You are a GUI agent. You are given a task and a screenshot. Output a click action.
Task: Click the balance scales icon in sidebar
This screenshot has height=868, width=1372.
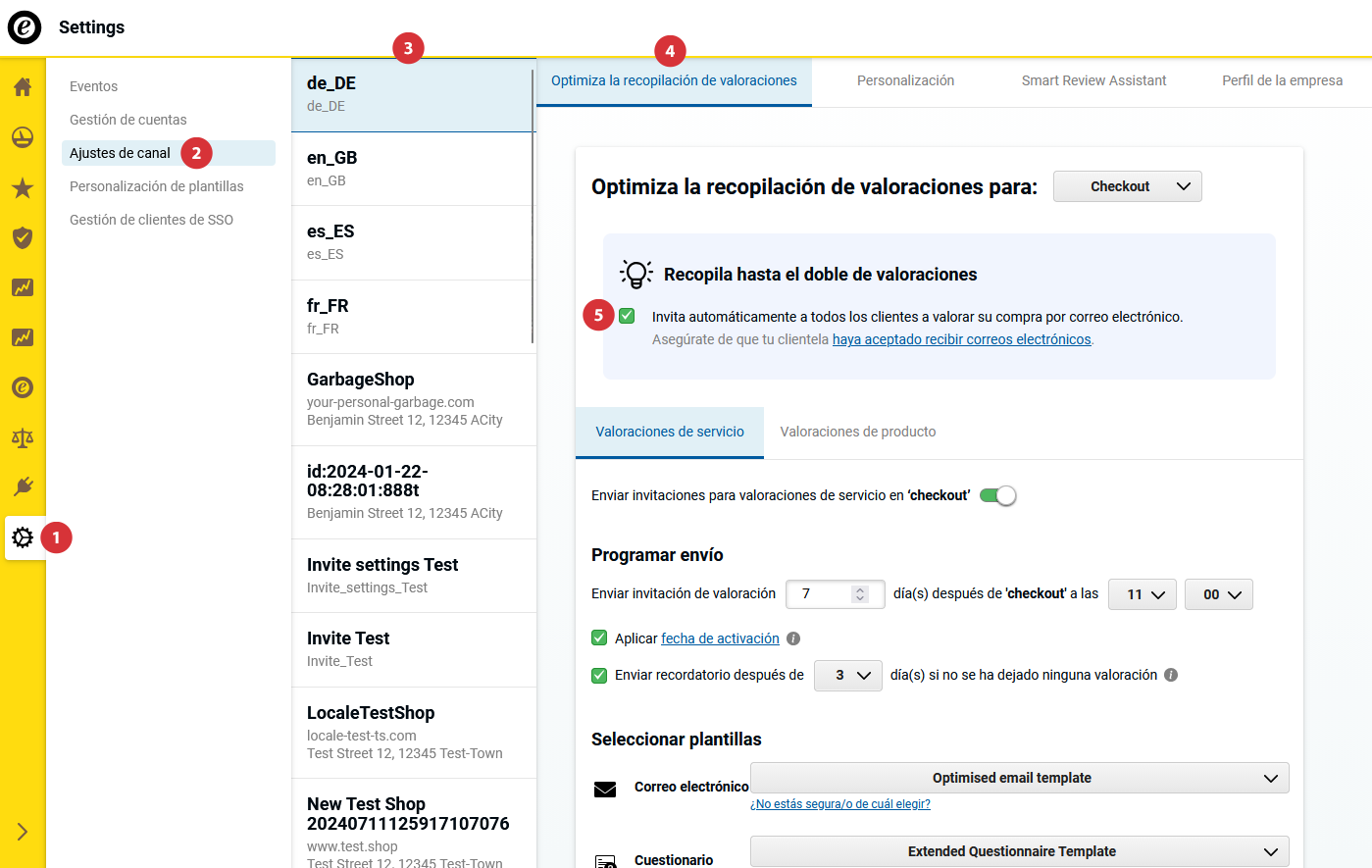23,437
